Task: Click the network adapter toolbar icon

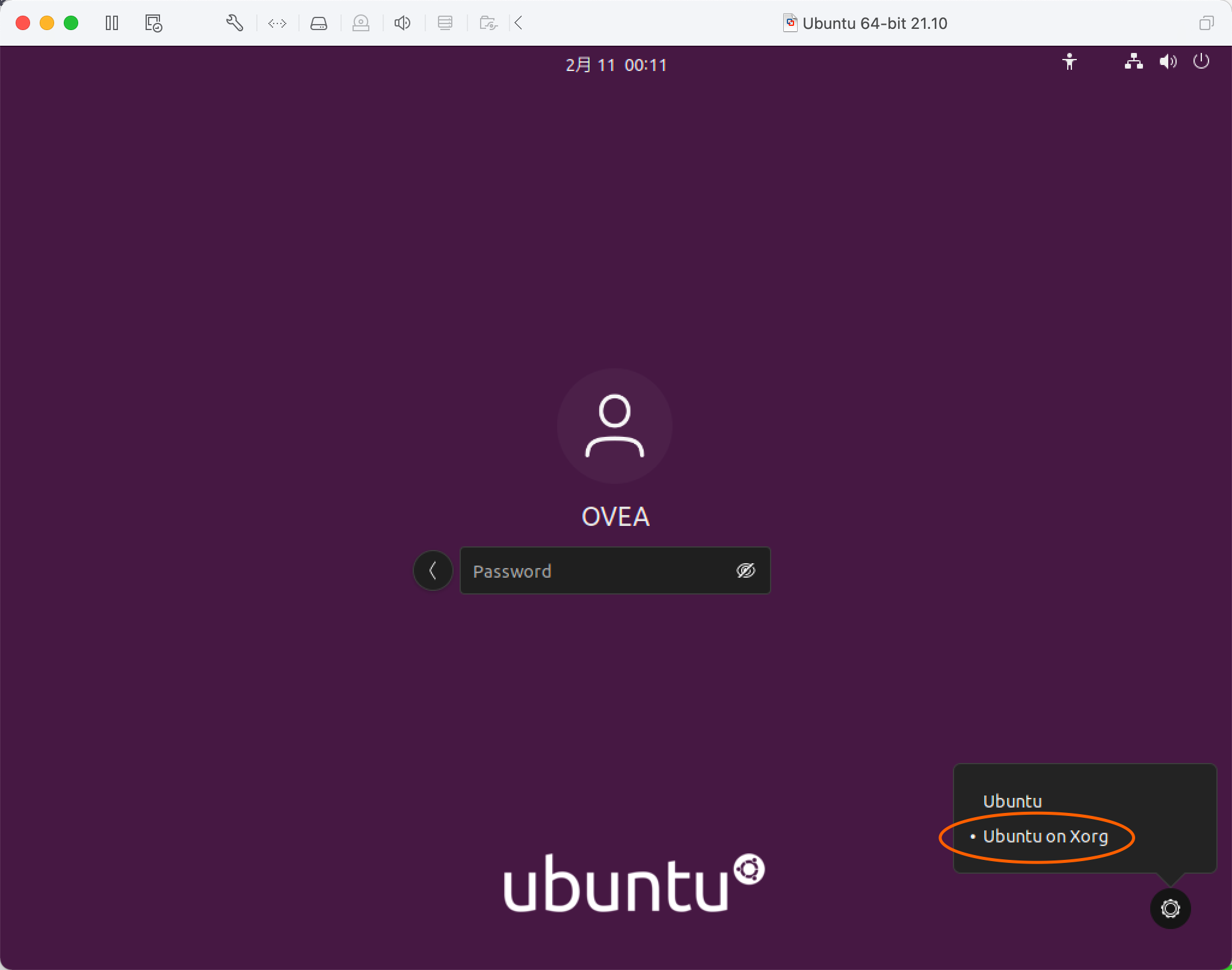Action: (277, 23)
